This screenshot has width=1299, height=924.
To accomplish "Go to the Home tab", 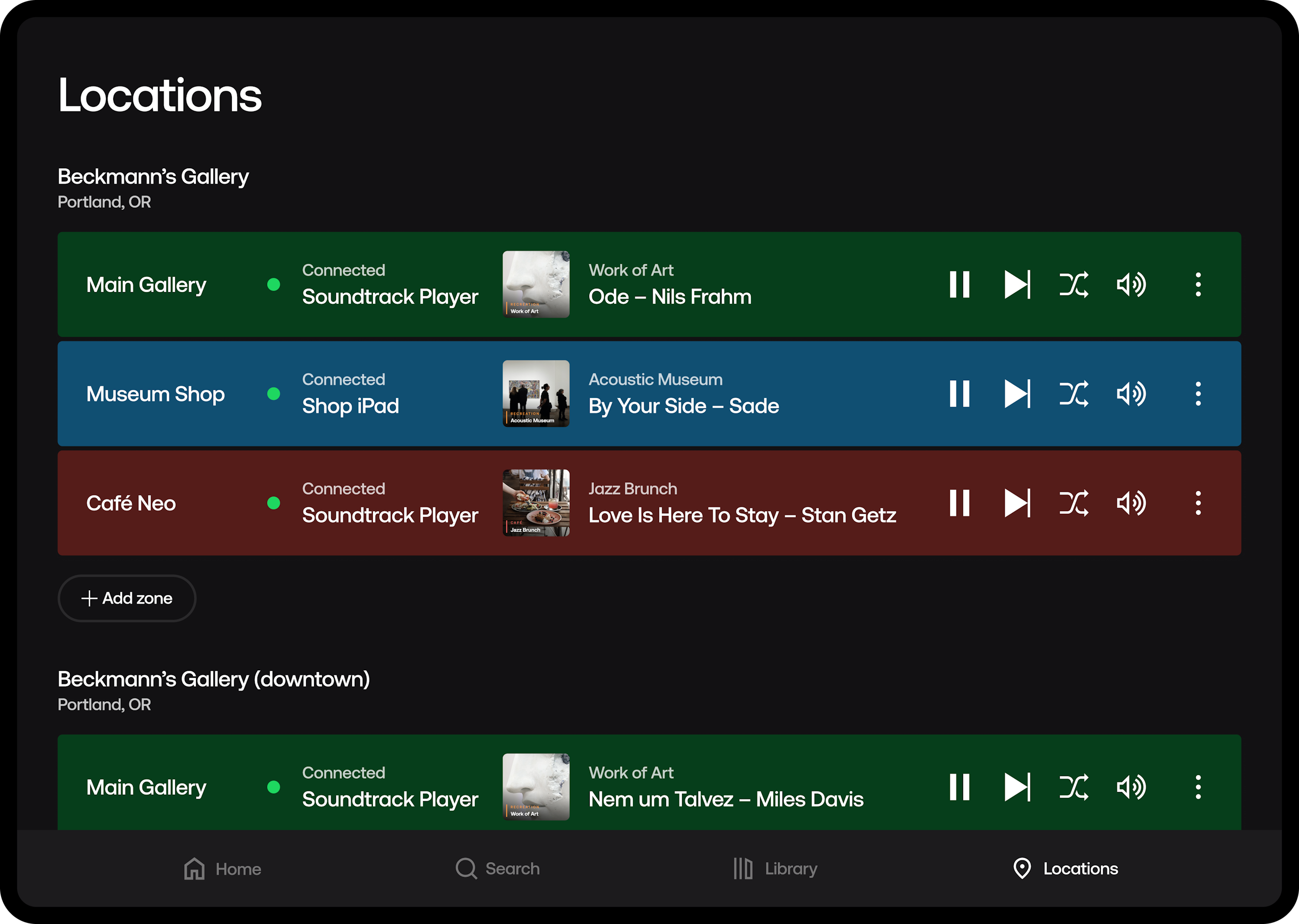I will pos(223,869).
